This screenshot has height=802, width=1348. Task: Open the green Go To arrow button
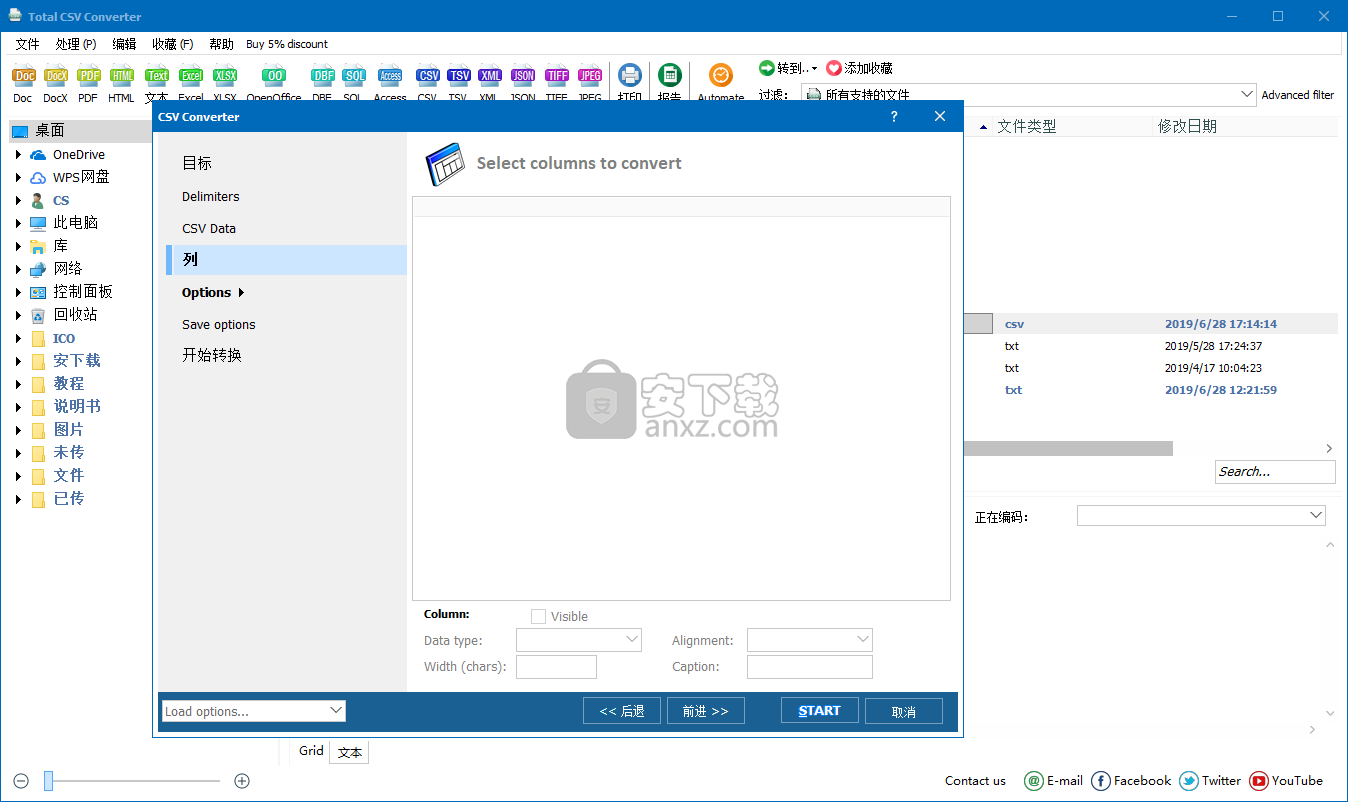767,68
